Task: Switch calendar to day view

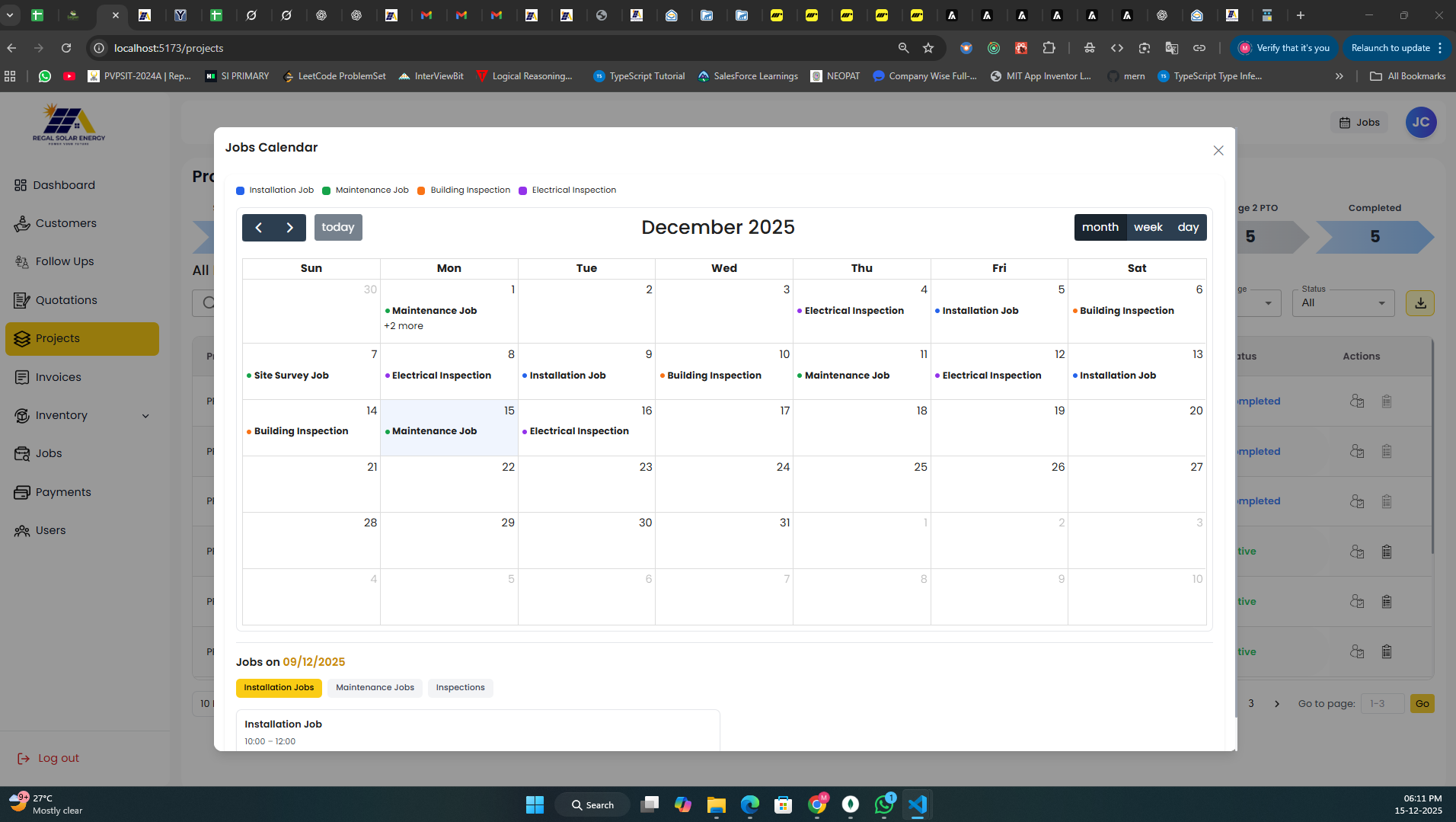Action: (1187, 228)
